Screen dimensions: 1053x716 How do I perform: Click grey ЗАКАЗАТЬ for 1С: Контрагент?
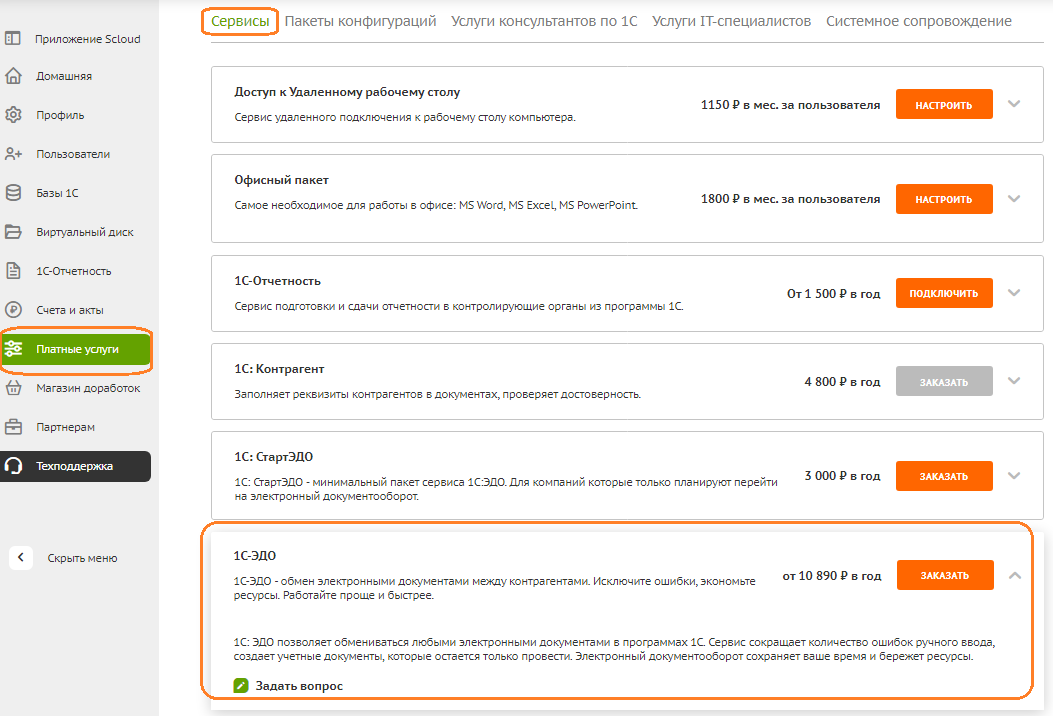point(944,382)
